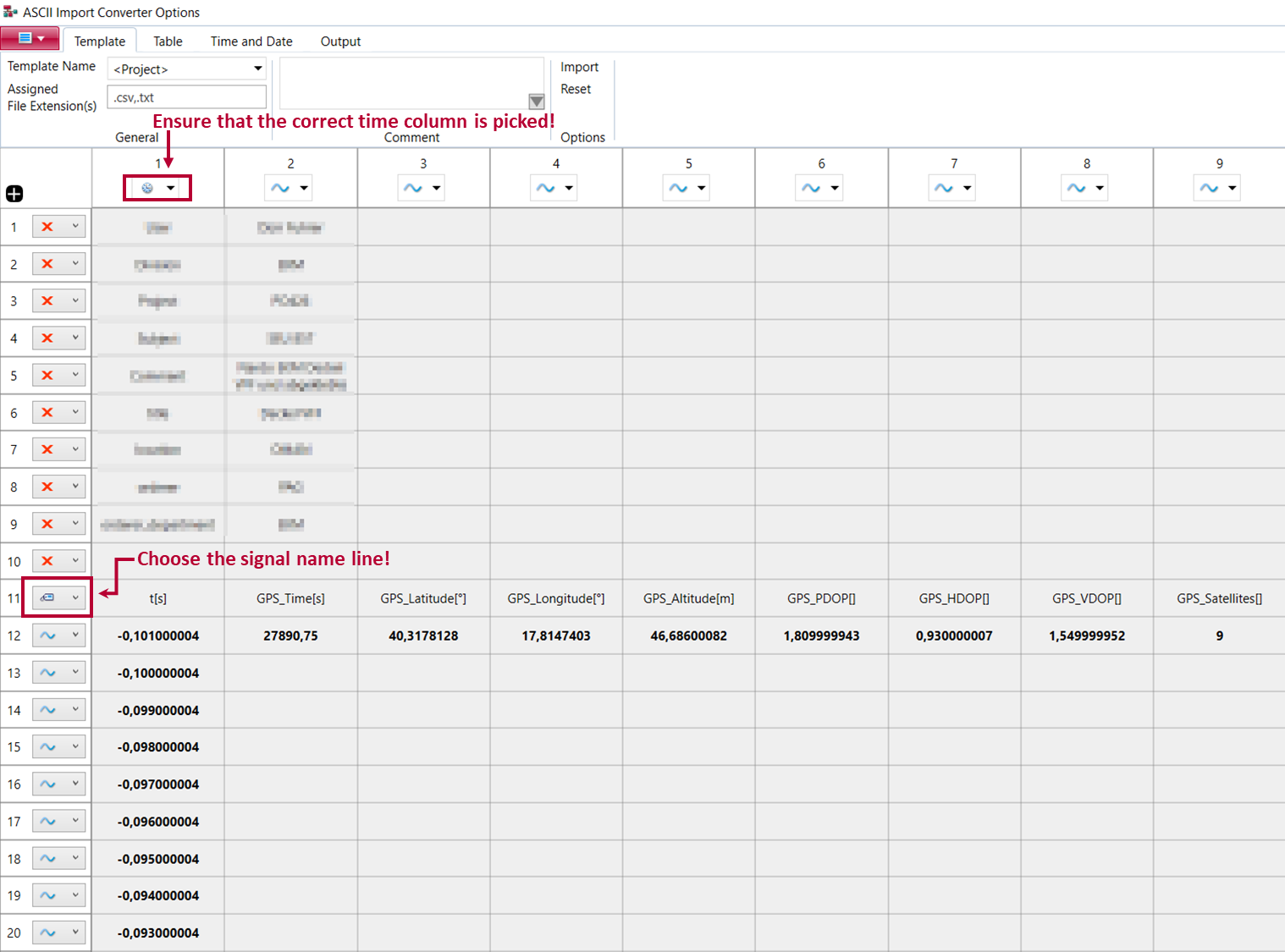
Task: Click the red X skip icon on row 1
Action: click(47, 227)
